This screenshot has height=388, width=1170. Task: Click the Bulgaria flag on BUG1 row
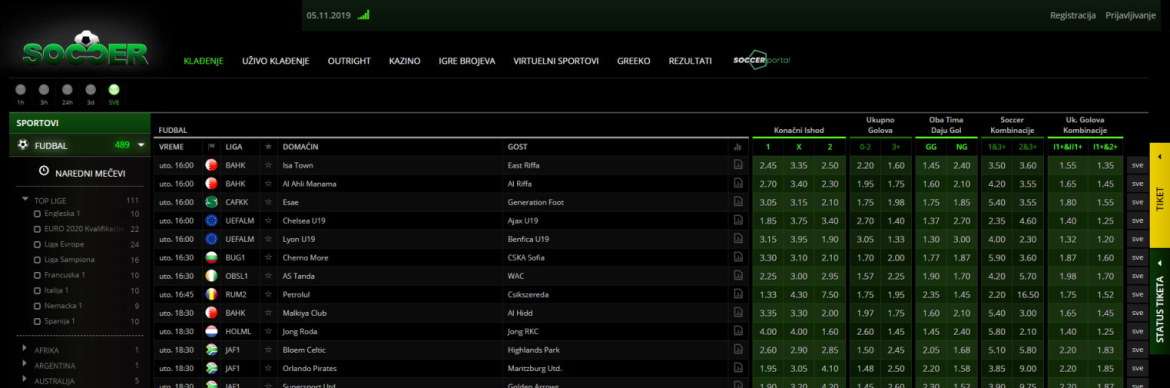pos(211,257)
